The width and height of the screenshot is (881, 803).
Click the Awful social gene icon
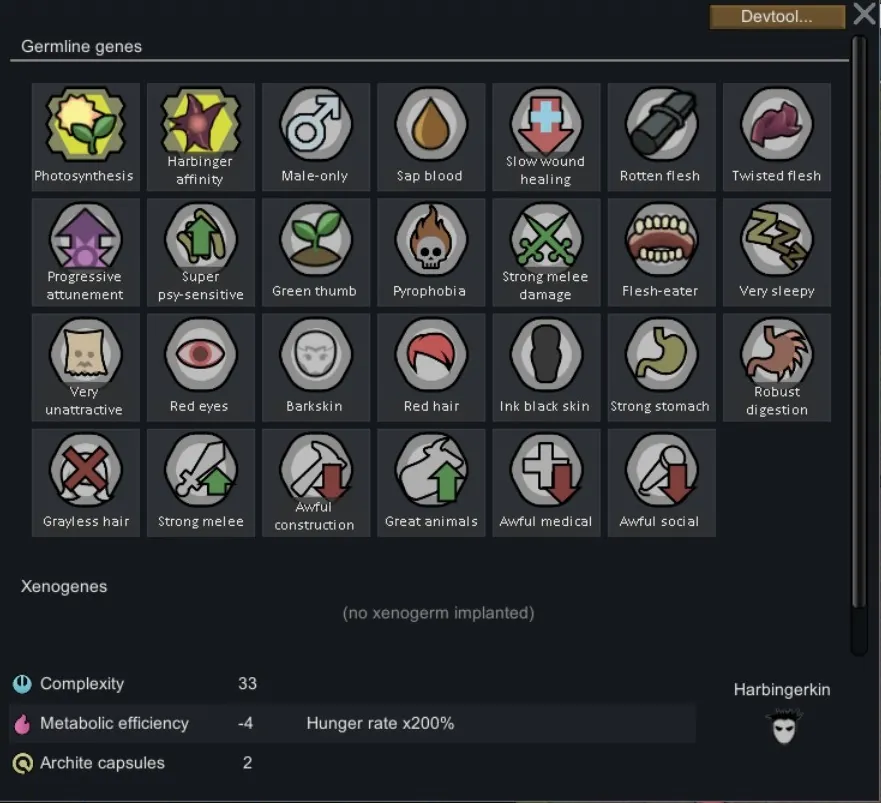coord(661,470)
